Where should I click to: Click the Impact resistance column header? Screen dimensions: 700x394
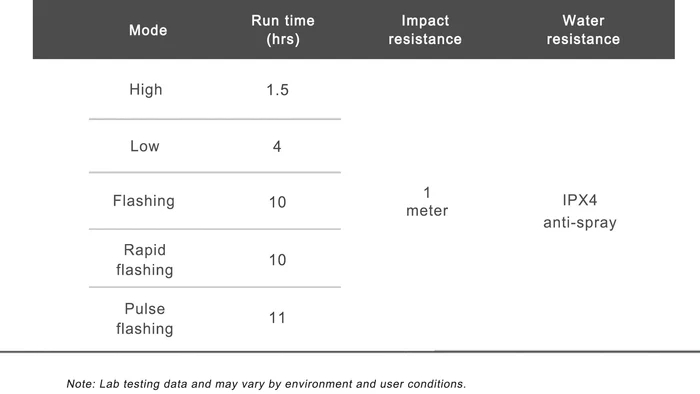tap(425, 30)
